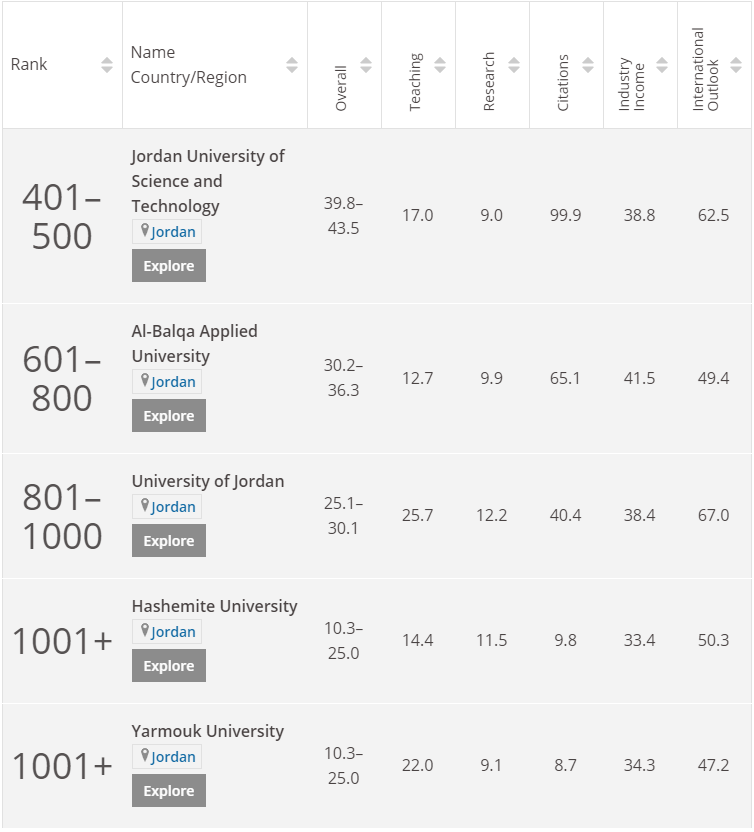Sort by Industry Income arrows
The height and width of the screenshot is (832, 754).
(x=662, y=65)
